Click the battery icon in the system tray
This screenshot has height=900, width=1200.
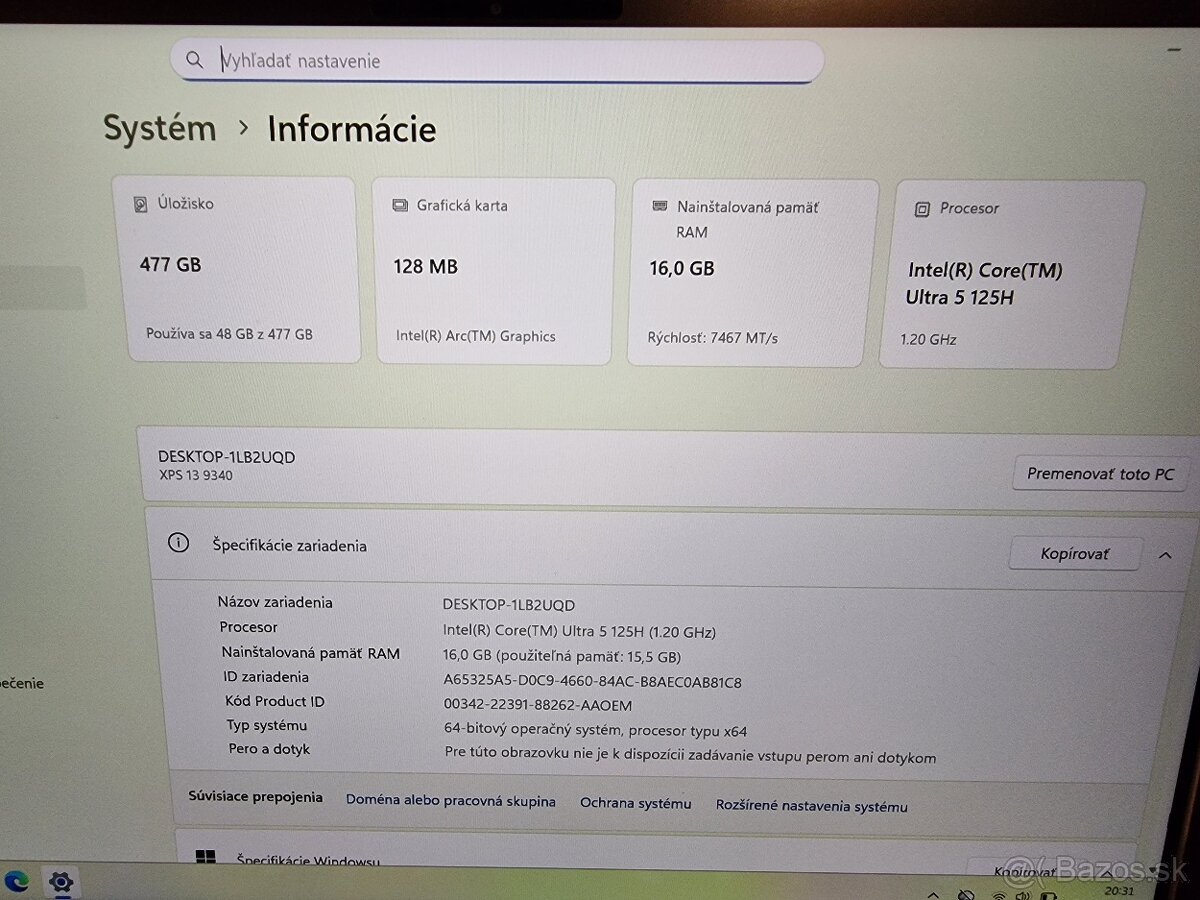1048,894
